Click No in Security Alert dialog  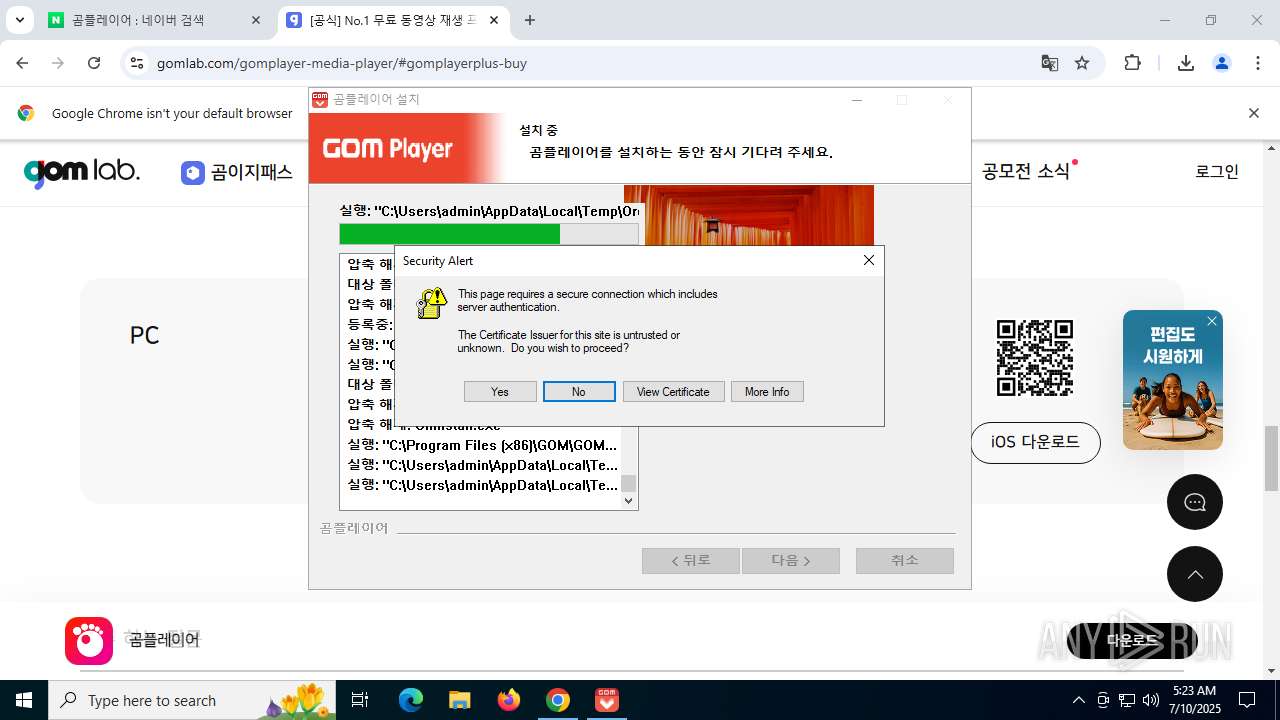point(579,392)
